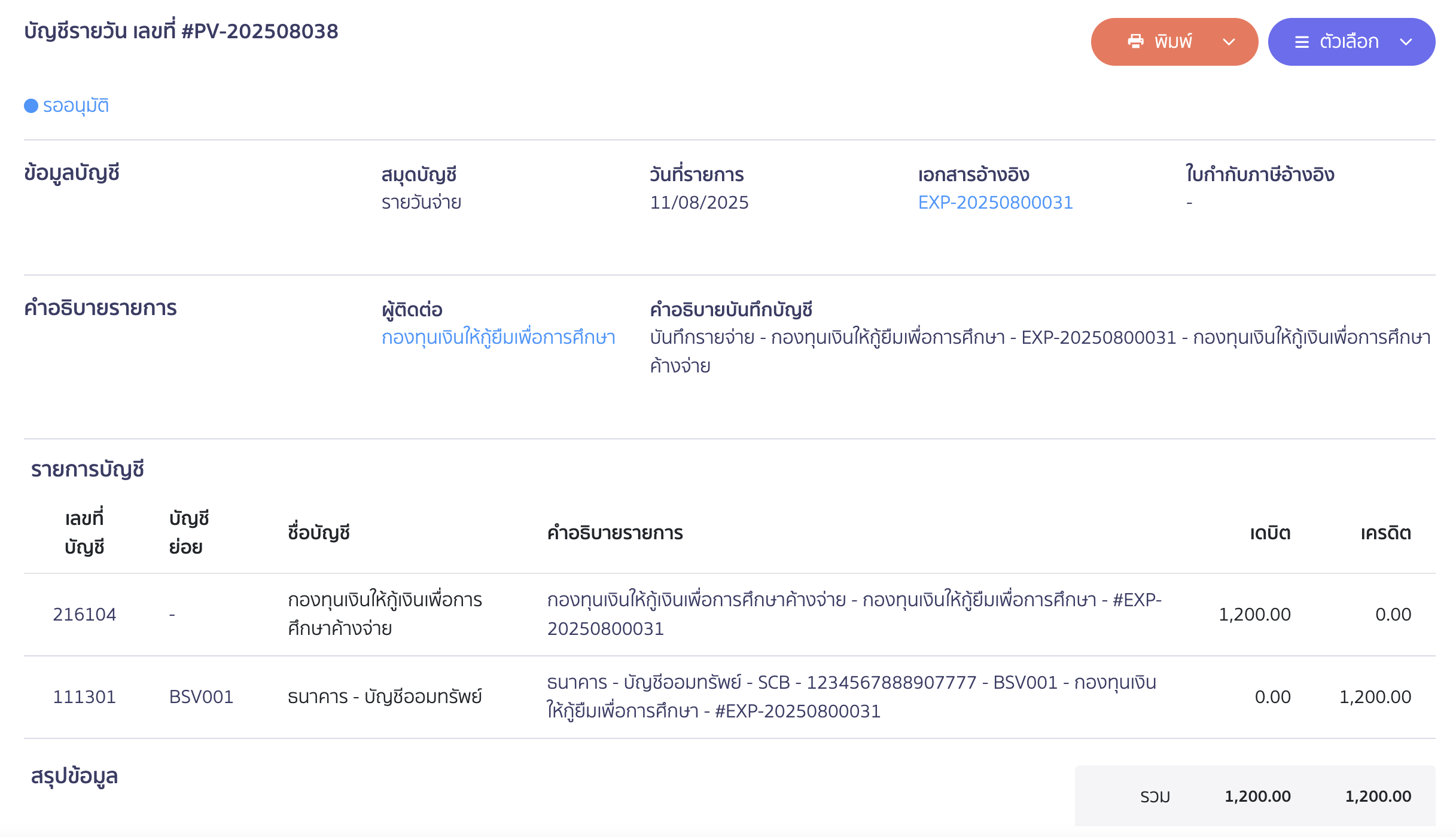Click the บันทึกรายจ่าย journal description text
This screenshot has width=1456, height=837.
pyautogui.click(x=1040, y=352)
